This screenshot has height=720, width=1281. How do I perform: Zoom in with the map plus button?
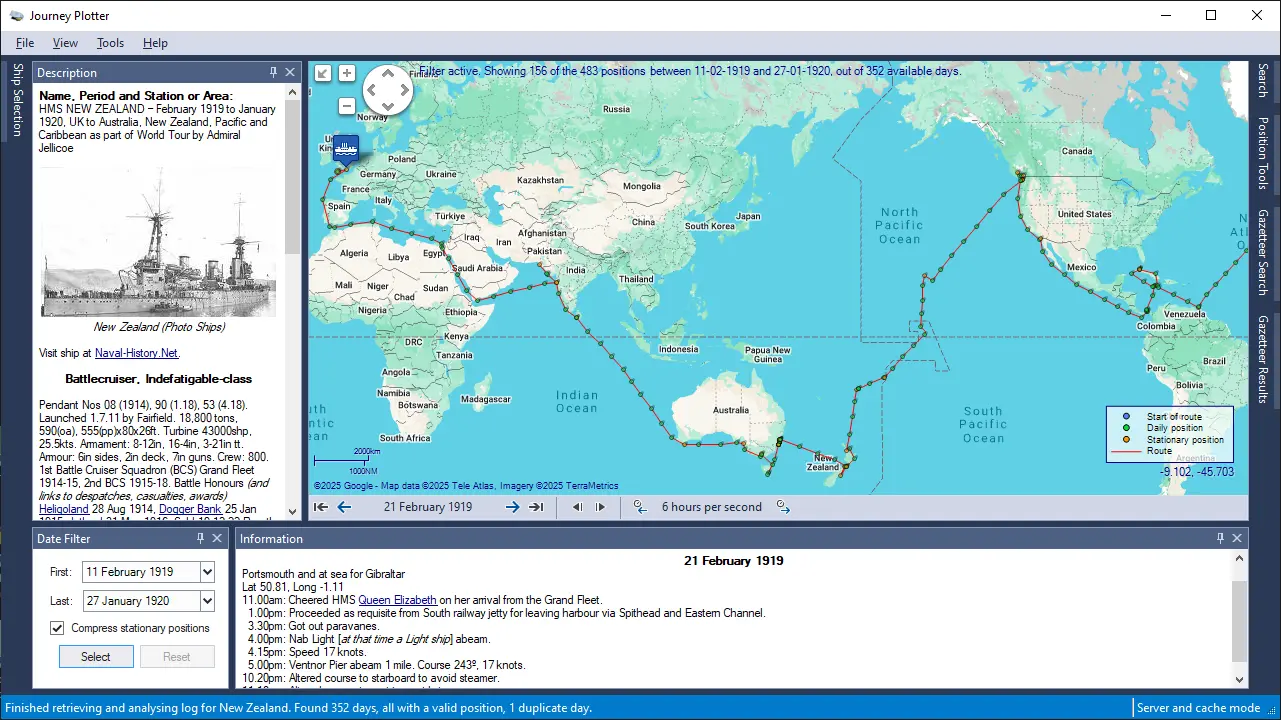[346, 73]
